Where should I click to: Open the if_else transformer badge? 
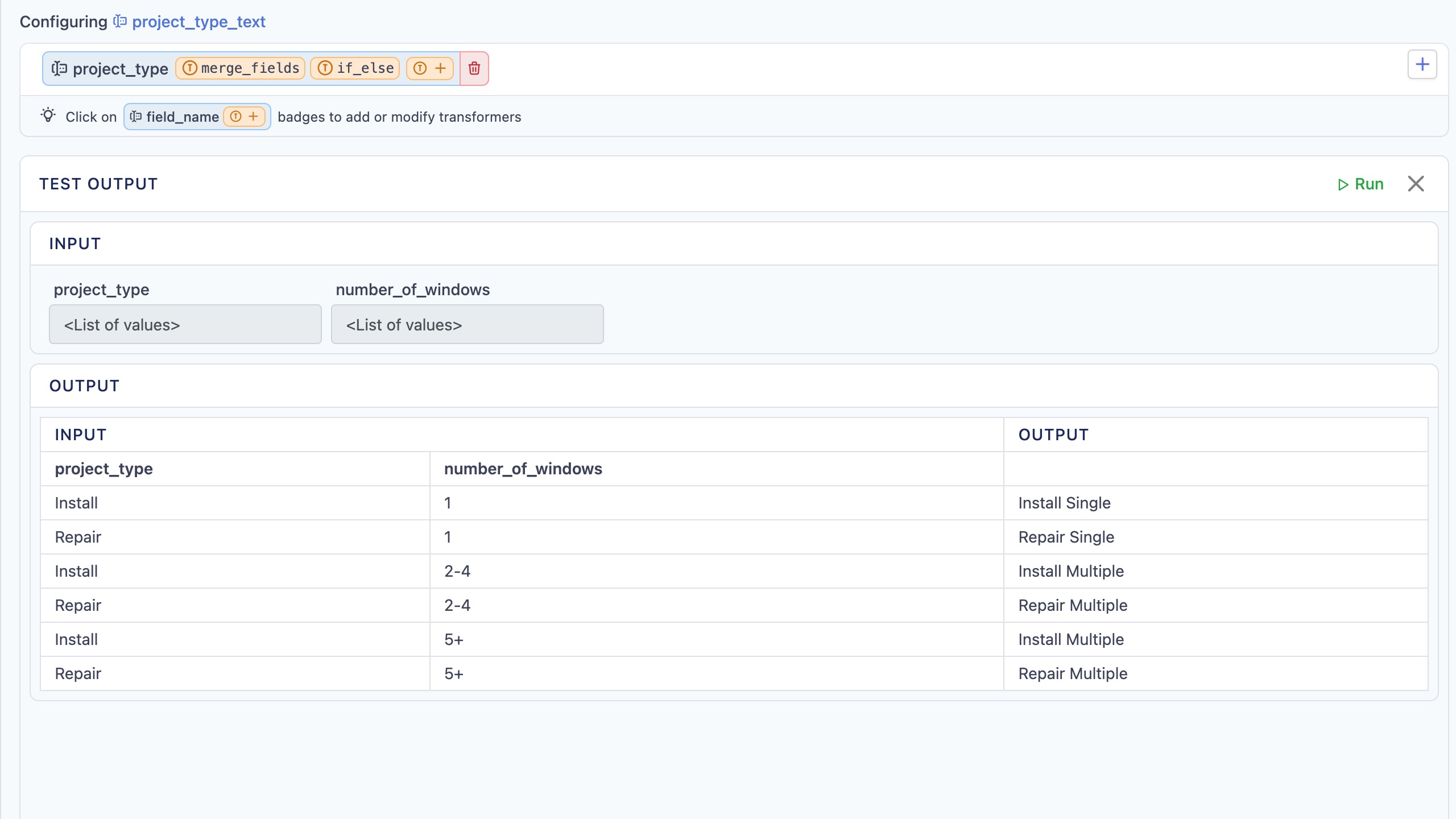click(x=355, y=69)
